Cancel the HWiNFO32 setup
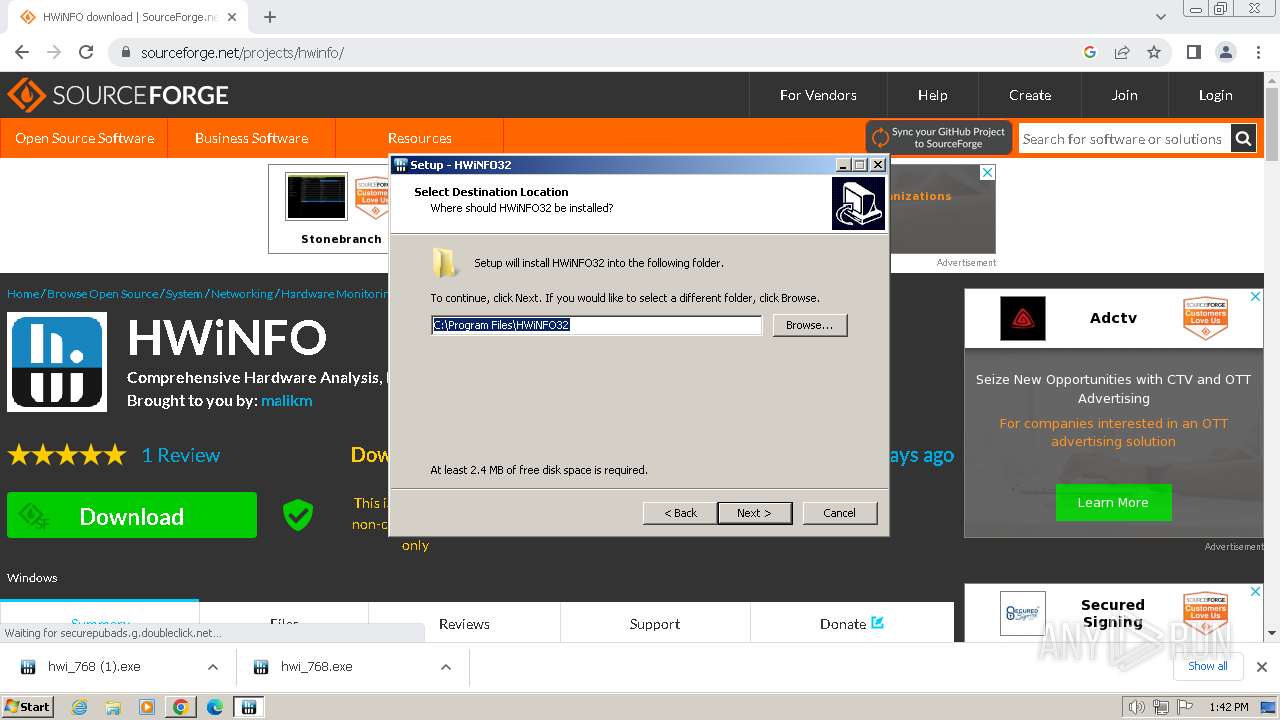The height and width of the screenshot is (720, 1280). tap(839, 513)
